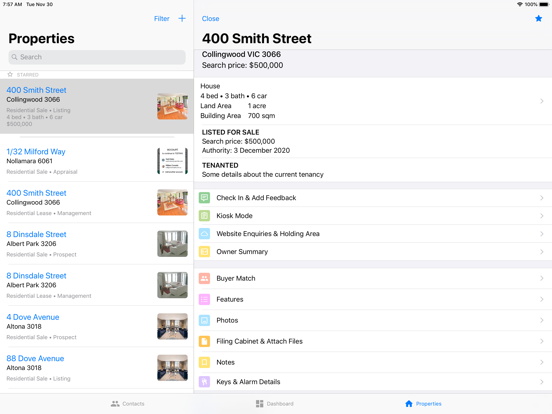
Task: Click the search magnifier icon
Action: pyautogui.click(x=14, y=57)
